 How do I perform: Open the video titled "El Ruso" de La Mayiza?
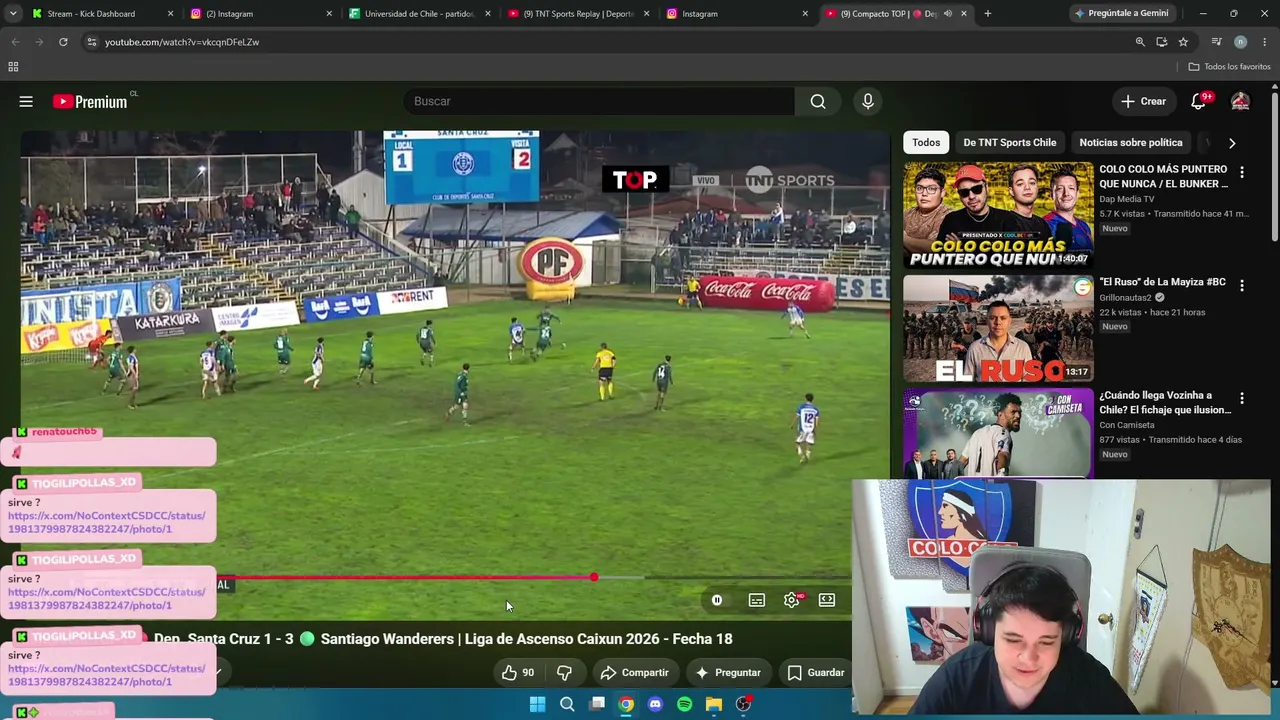click(1162, 282)
